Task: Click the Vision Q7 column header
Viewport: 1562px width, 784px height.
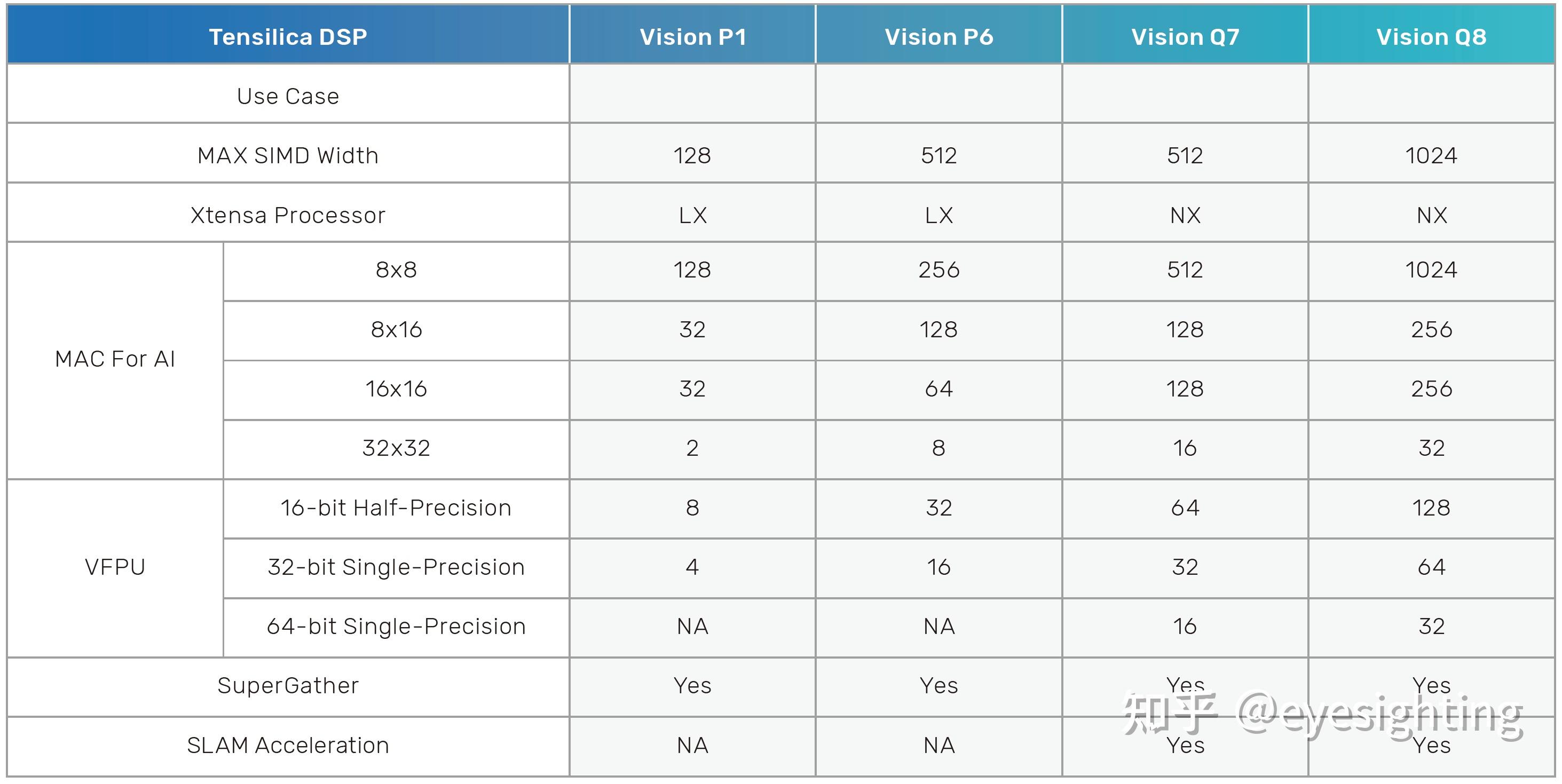Action: point(1185,37)
